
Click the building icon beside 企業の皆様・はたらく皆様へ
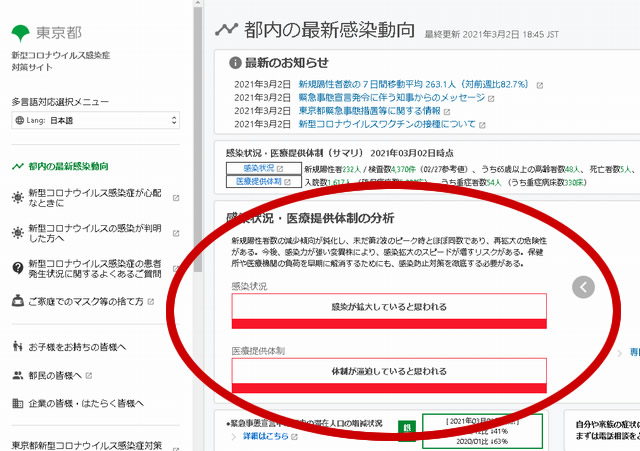[17, 404]
